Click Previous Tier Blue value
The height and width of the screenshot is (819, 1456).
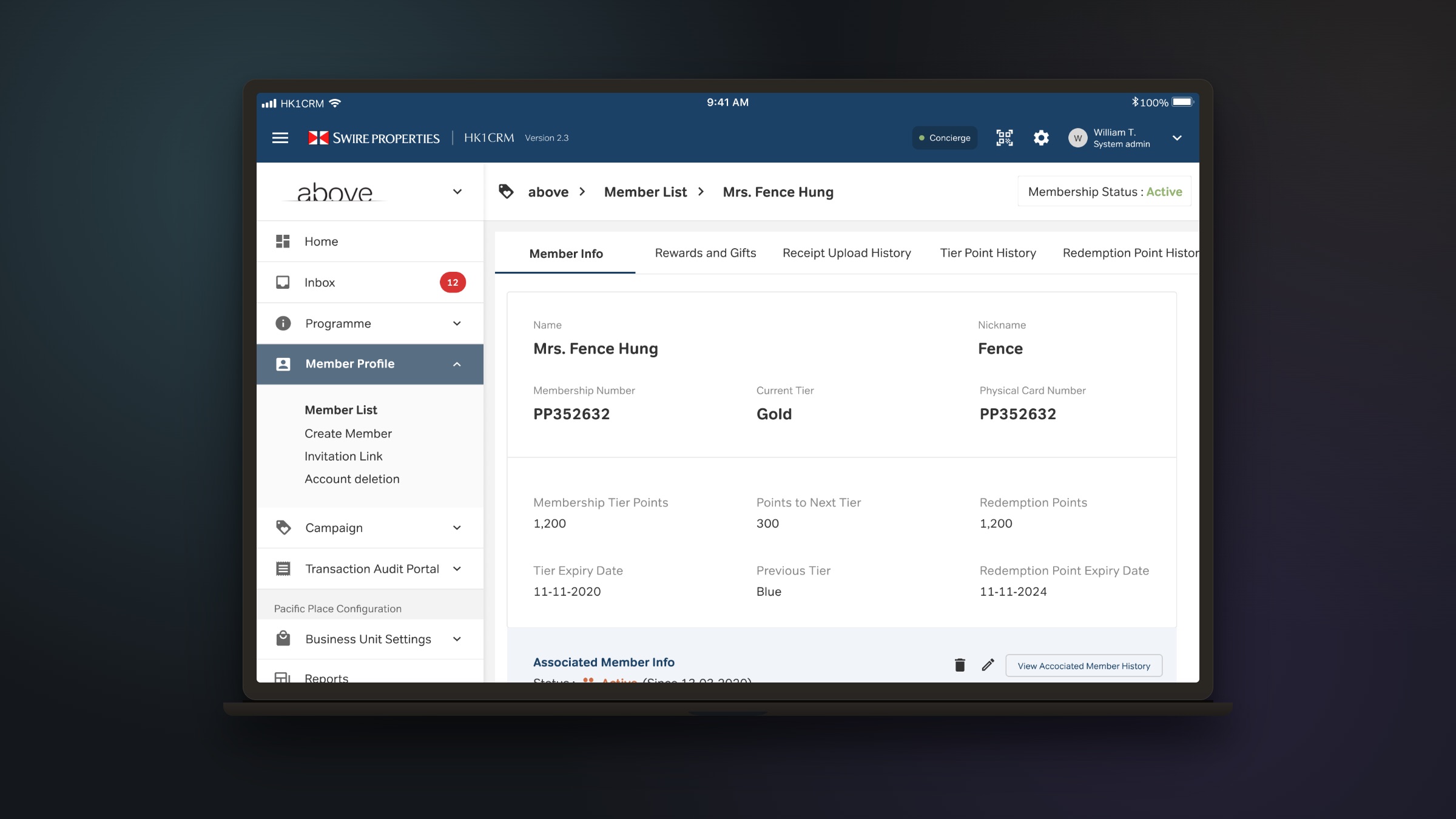pos(769,591)
